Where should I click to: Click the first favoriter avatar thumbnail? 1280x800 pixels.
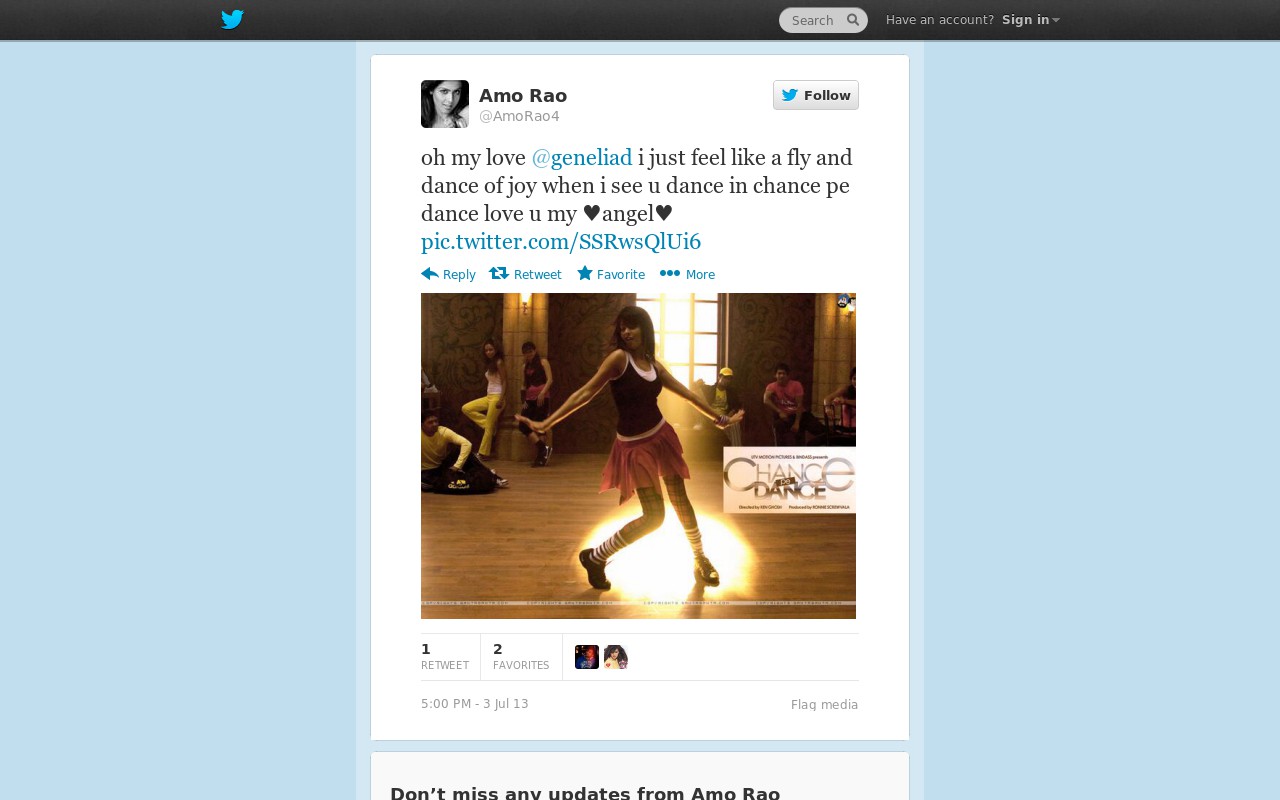pyautogui.click(x=587, y=657)
